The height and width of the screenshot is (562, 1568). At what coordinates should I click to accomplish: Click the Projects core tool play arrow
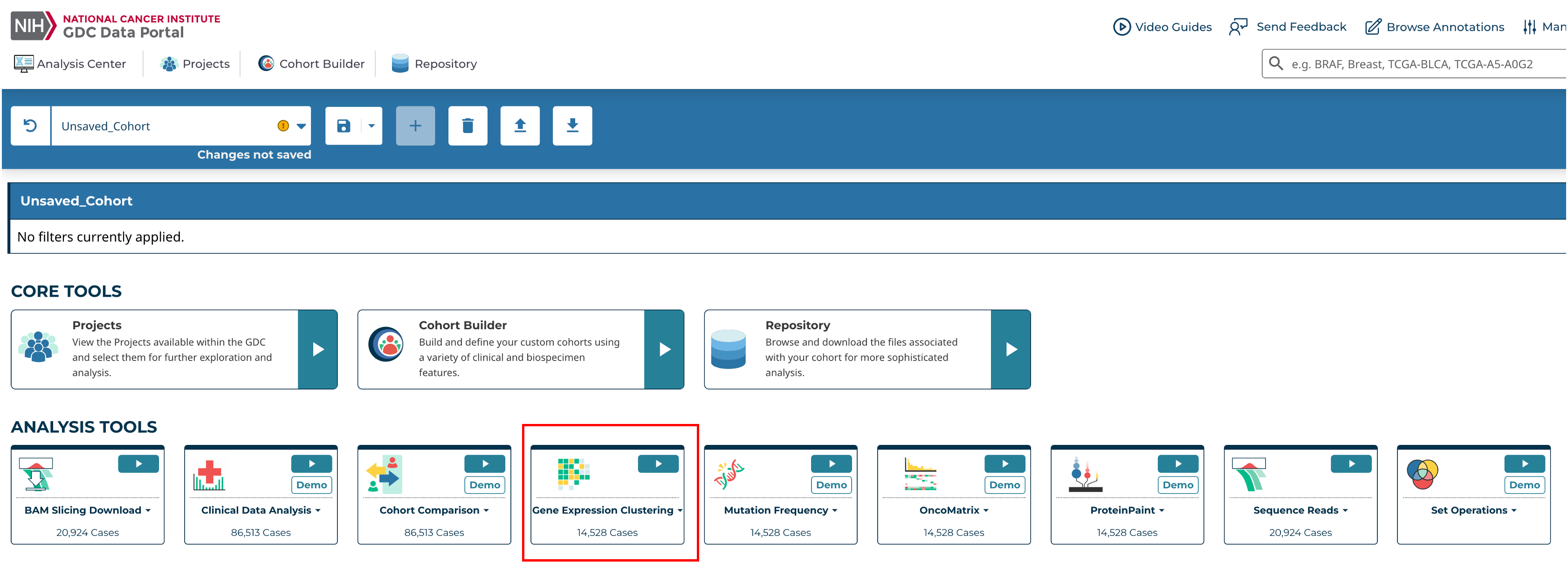(318, 349)
